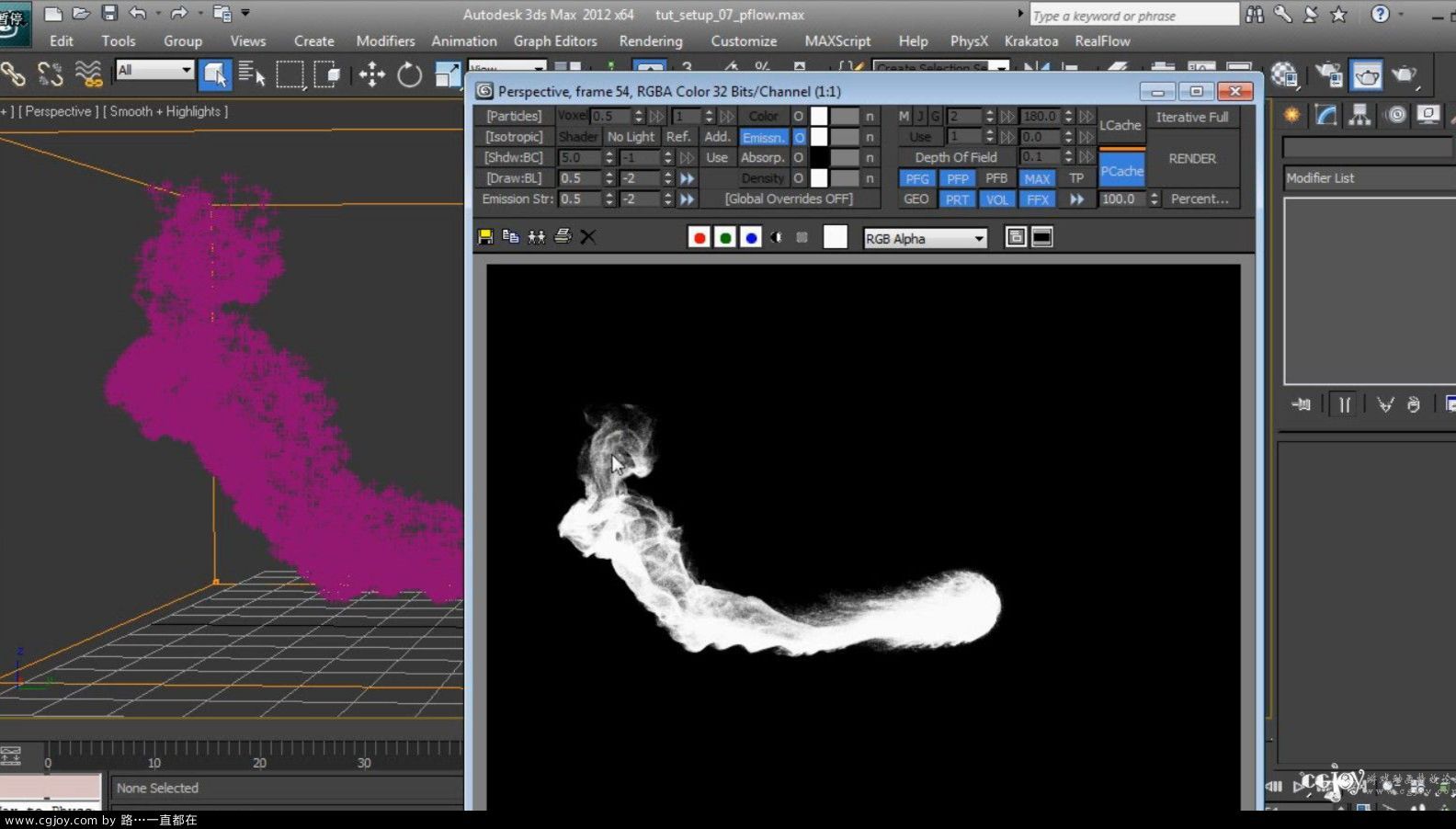Viewport: 1456px width, 829px height.
Task: Print the rendered image
Action: pyautogui.click(x=563, y=237)
